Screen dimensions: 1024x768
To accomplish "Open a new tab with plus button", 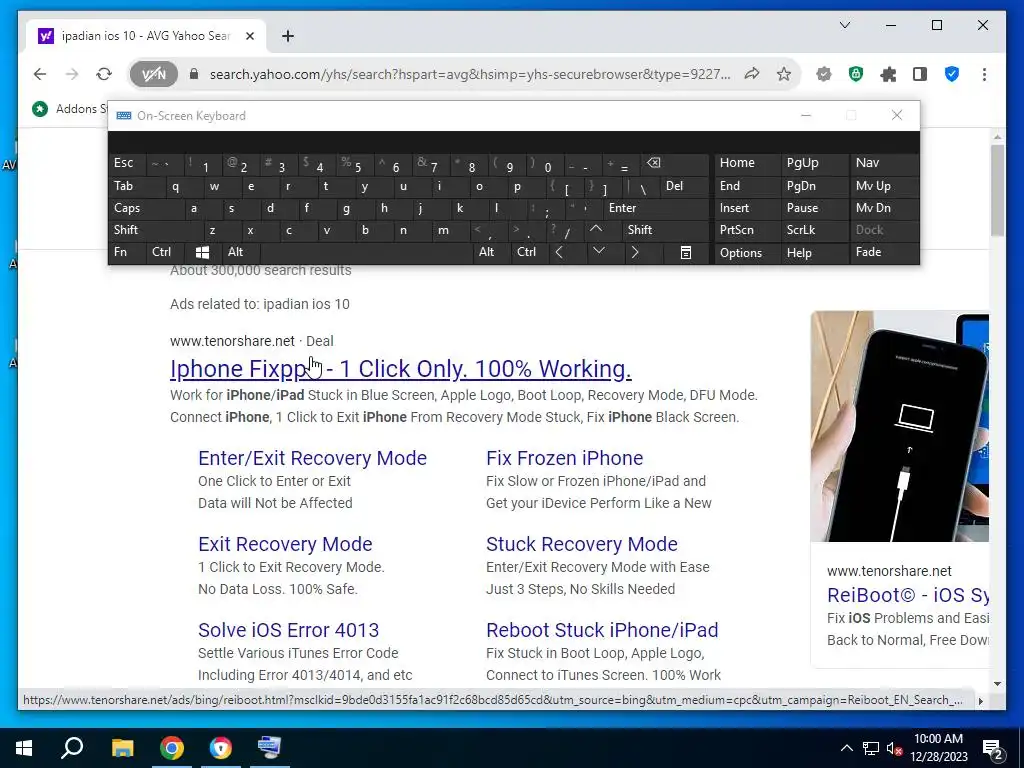I will tap(288, 36).
